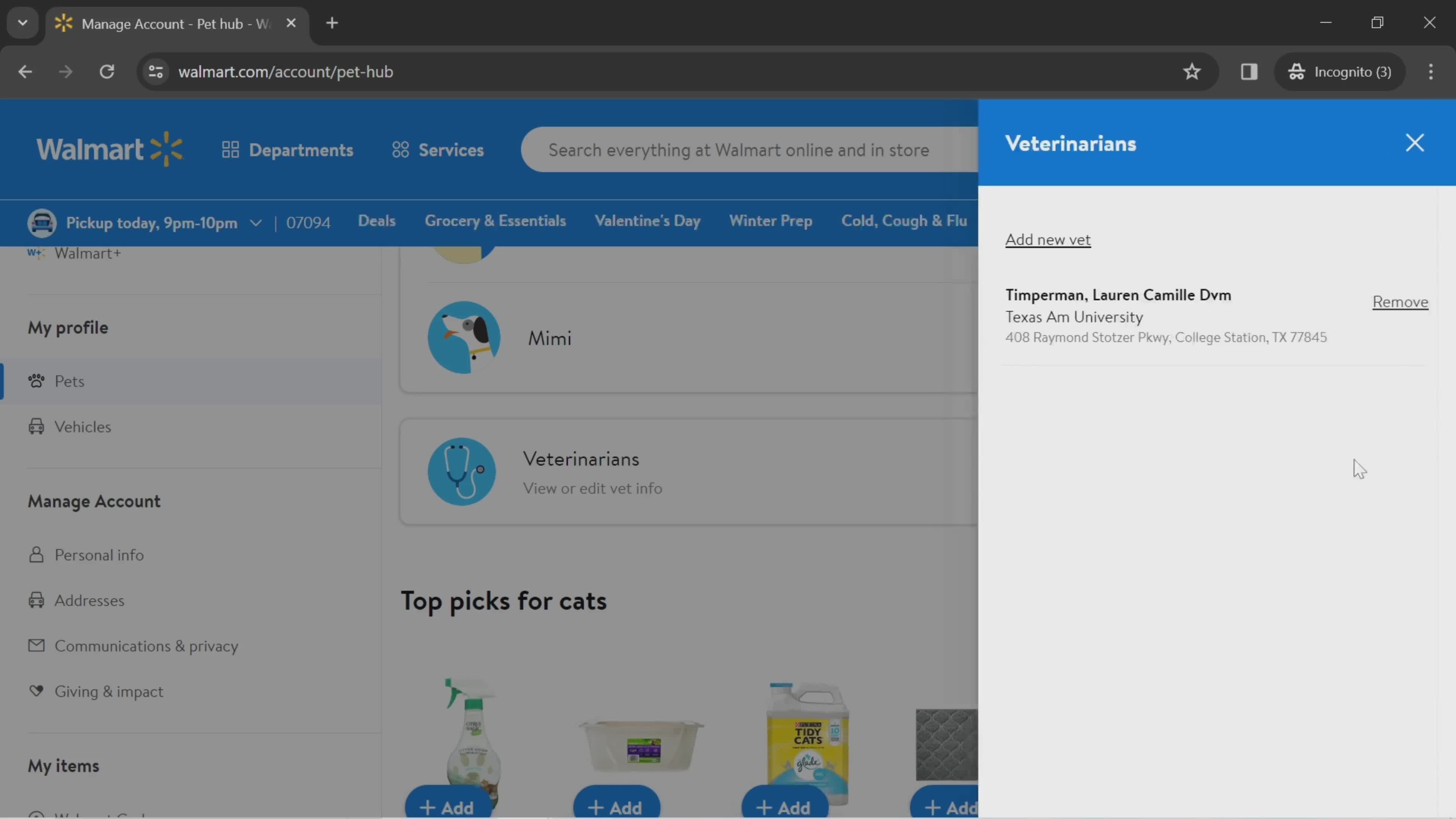The image size is (1456, 819).
Task: Toggle the Communications and privacy option
Action: pyautogui.click(x=146, y=645)
